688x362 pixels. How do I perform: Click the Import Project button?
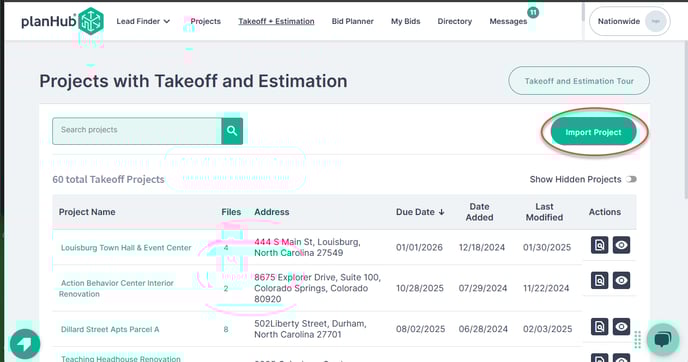pos(593,132)
